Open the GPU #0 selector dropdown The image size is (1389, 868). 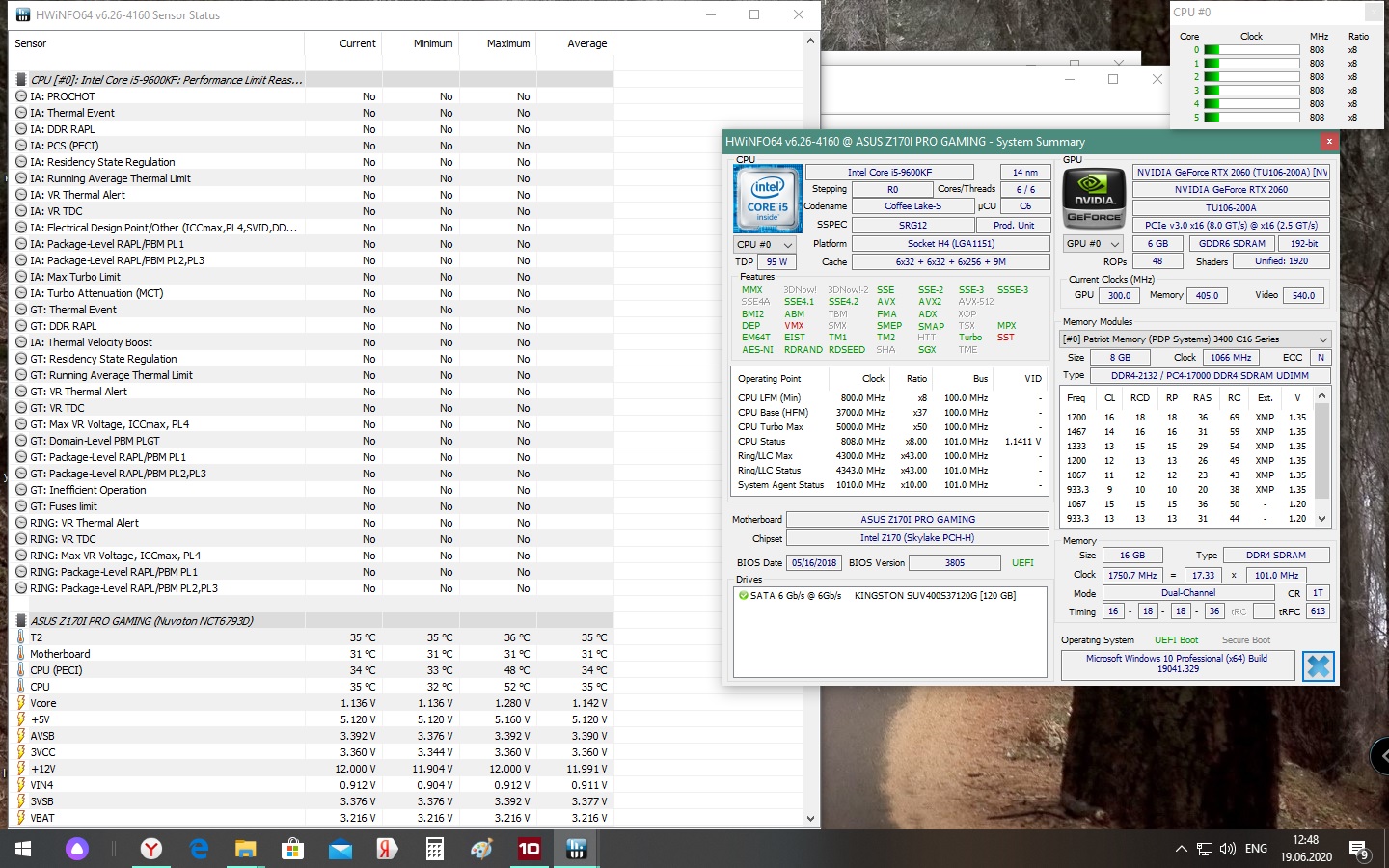[1093, 244]
